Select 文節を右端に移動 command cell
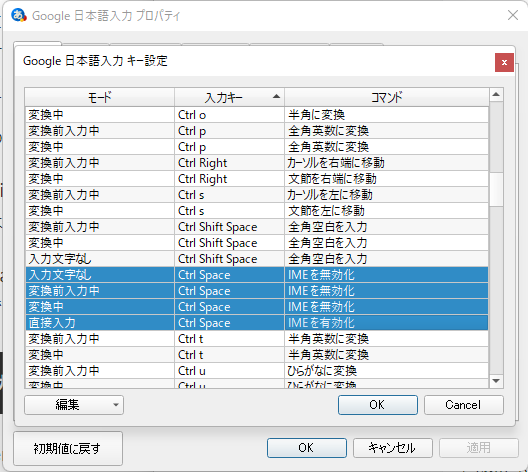528x472 pixels. pos(387,179)
